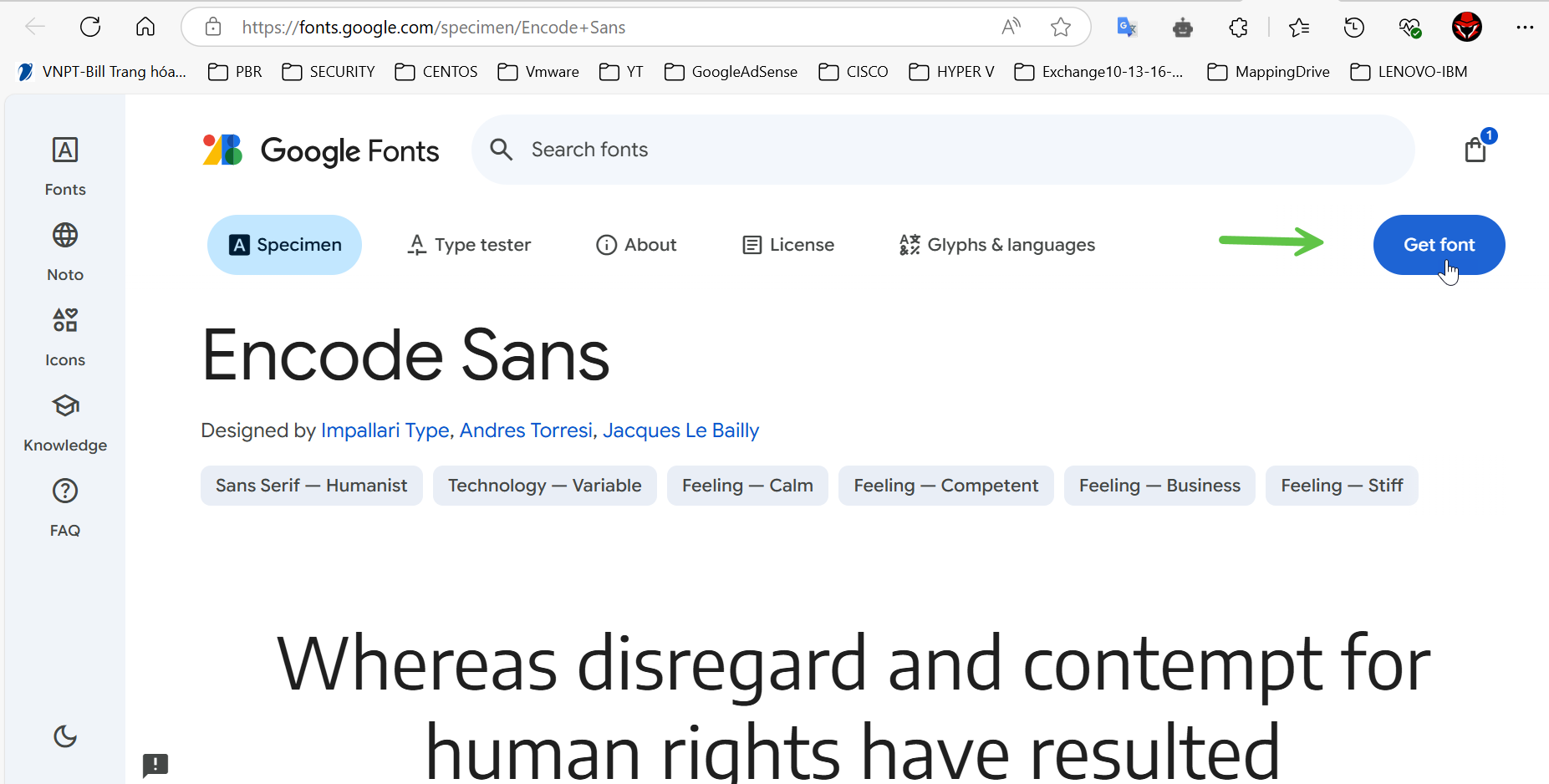The width and height of the screenshot is (1549, 784).
Task: Switch to the About tab
Action: pos(636,245)
